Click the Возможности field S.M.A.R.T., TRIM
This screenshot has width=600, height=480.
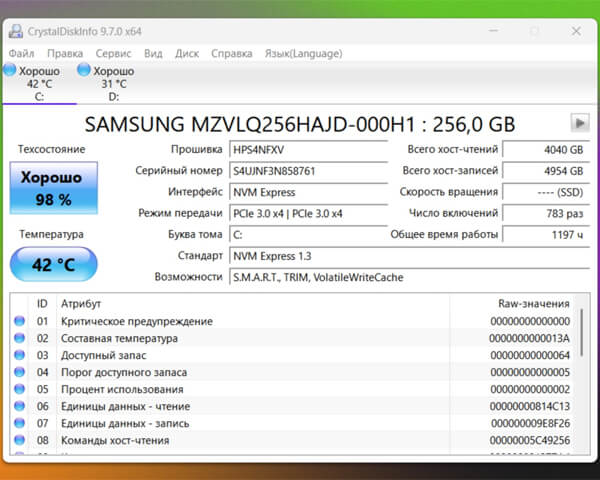[409, 277]
